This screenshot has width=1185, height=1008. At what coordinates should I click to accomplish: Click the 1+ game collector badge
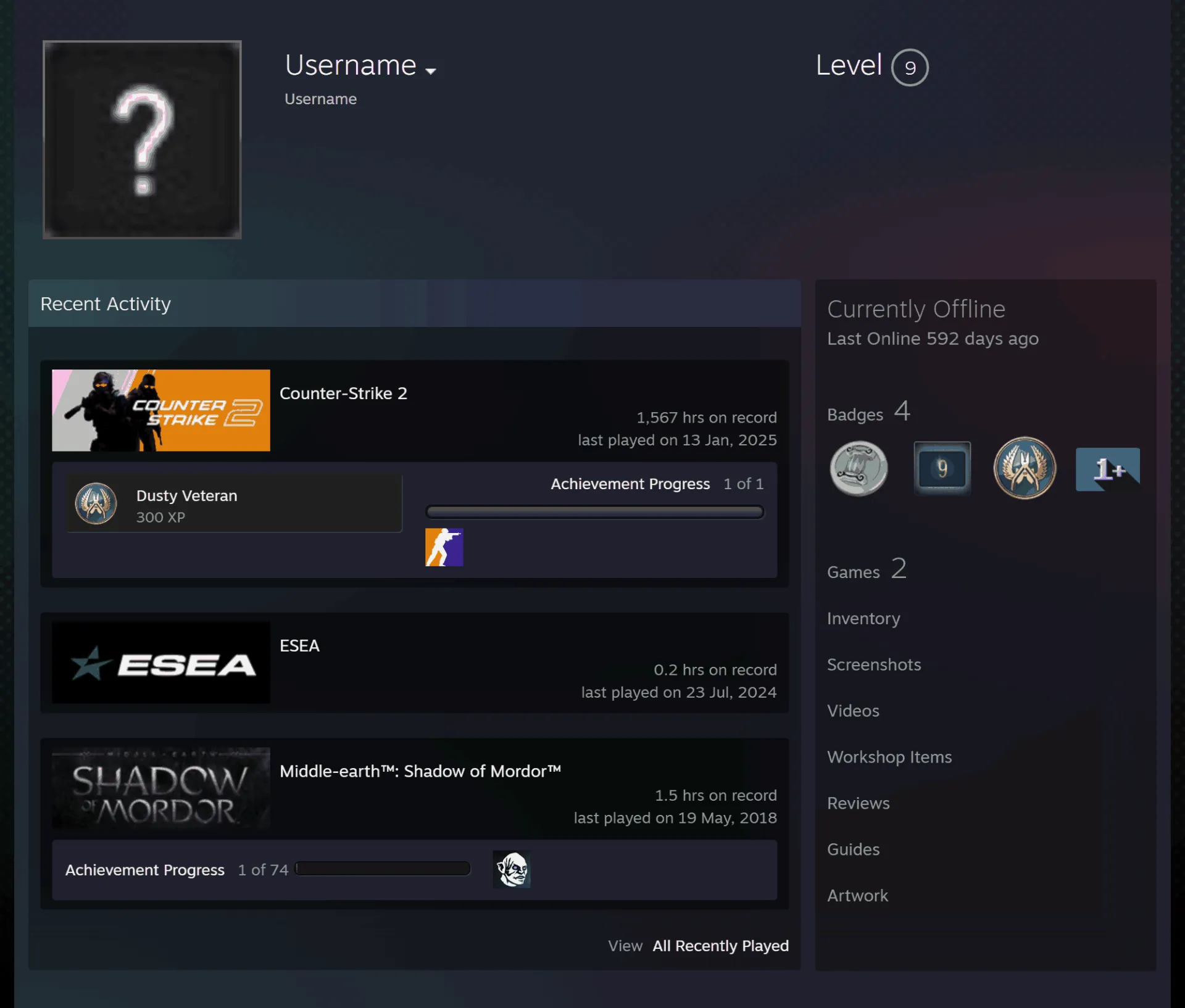pyautogui.click(x=1107, y=469)
